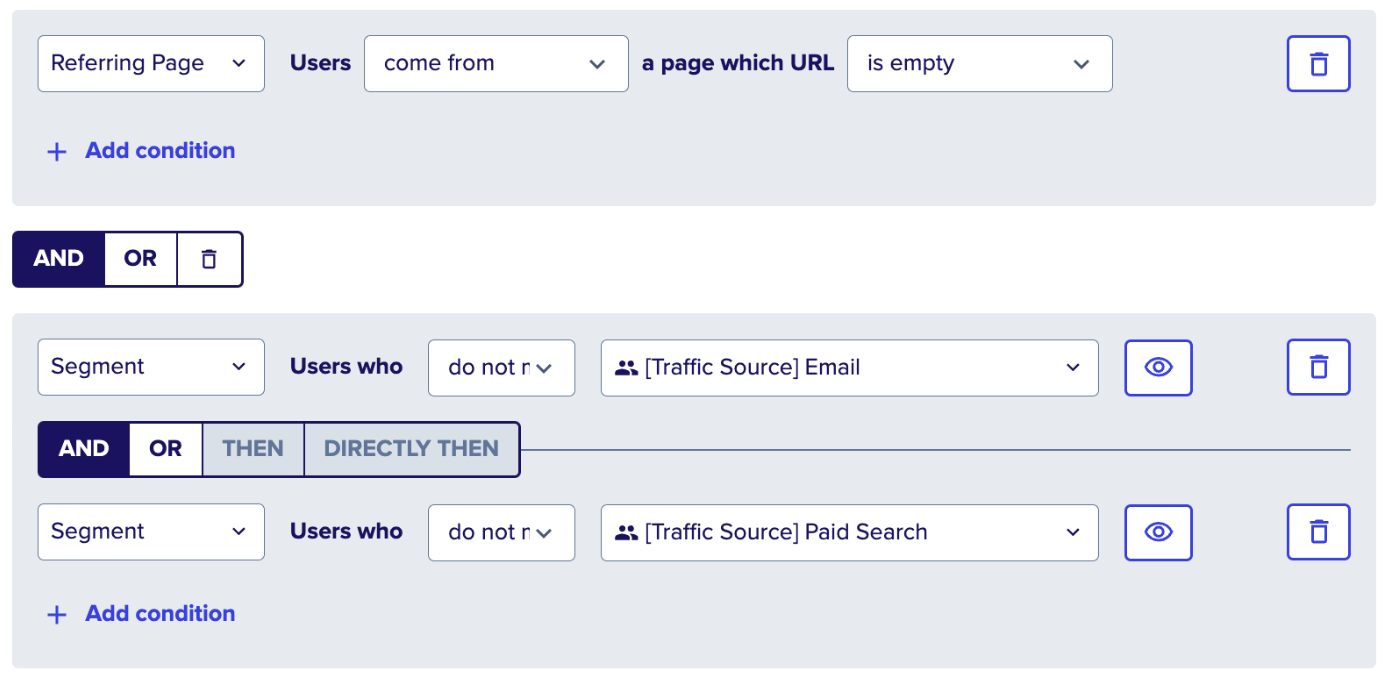Image resolution: width=1384 pixels, height=682 pixels.
Task: Expand the [Traffic Source] Paid Search dropdown
Action: (850, 532)
